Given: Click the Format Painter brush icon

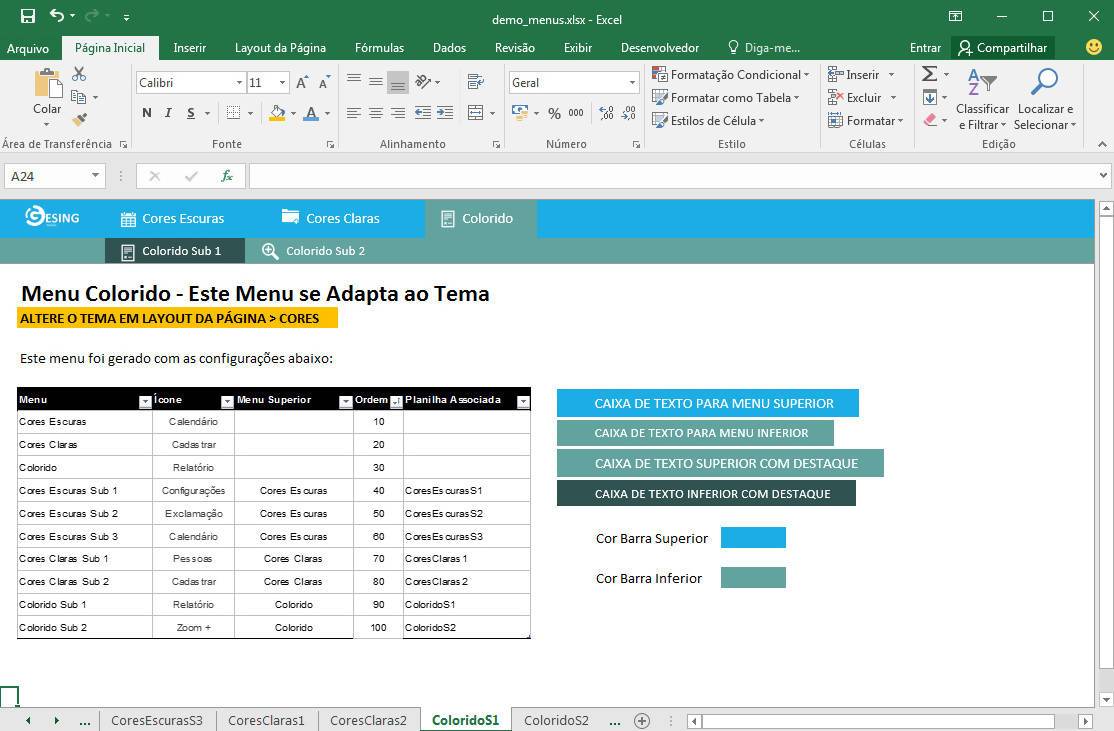Looking at the screenshot, I should coord(79,119).
